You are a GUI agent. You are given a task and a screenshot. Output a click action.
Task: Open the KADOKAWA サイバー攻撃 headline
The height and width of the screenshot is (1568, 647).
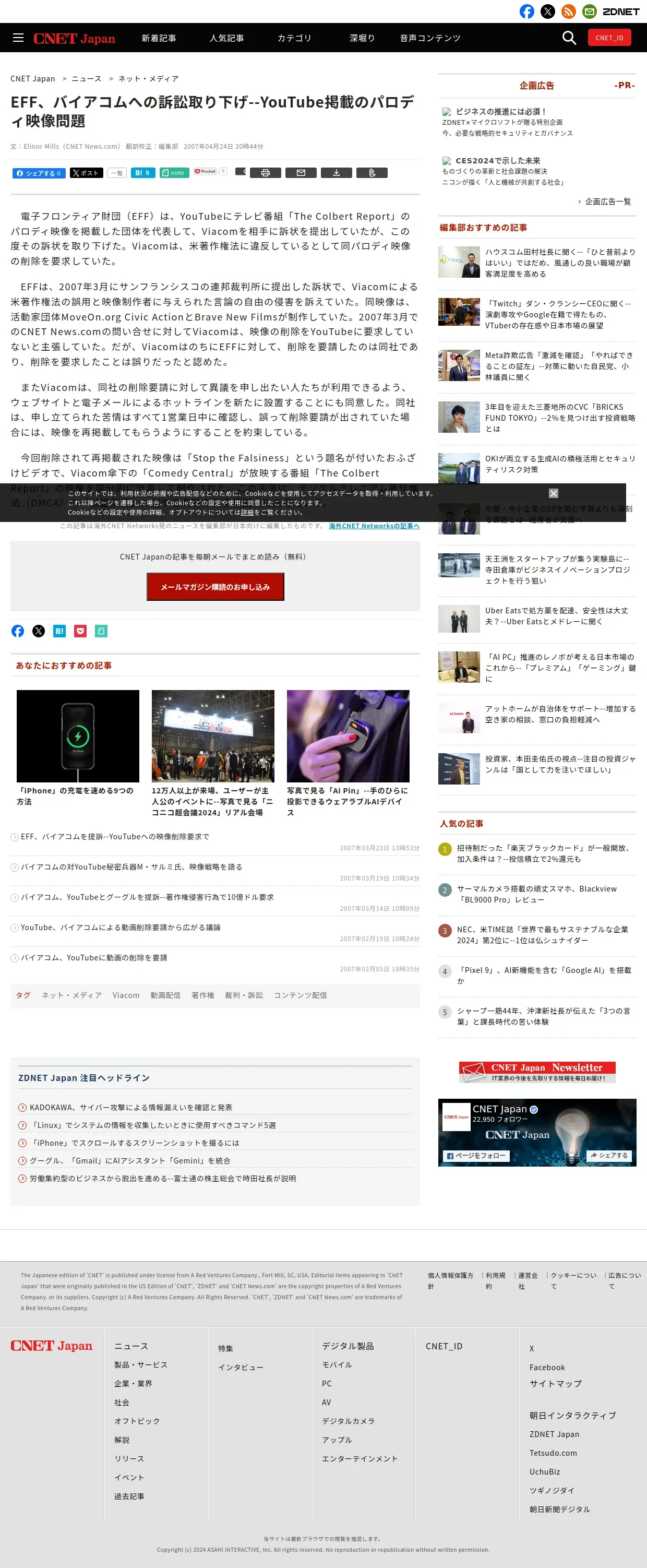[x=131, y=1107]
